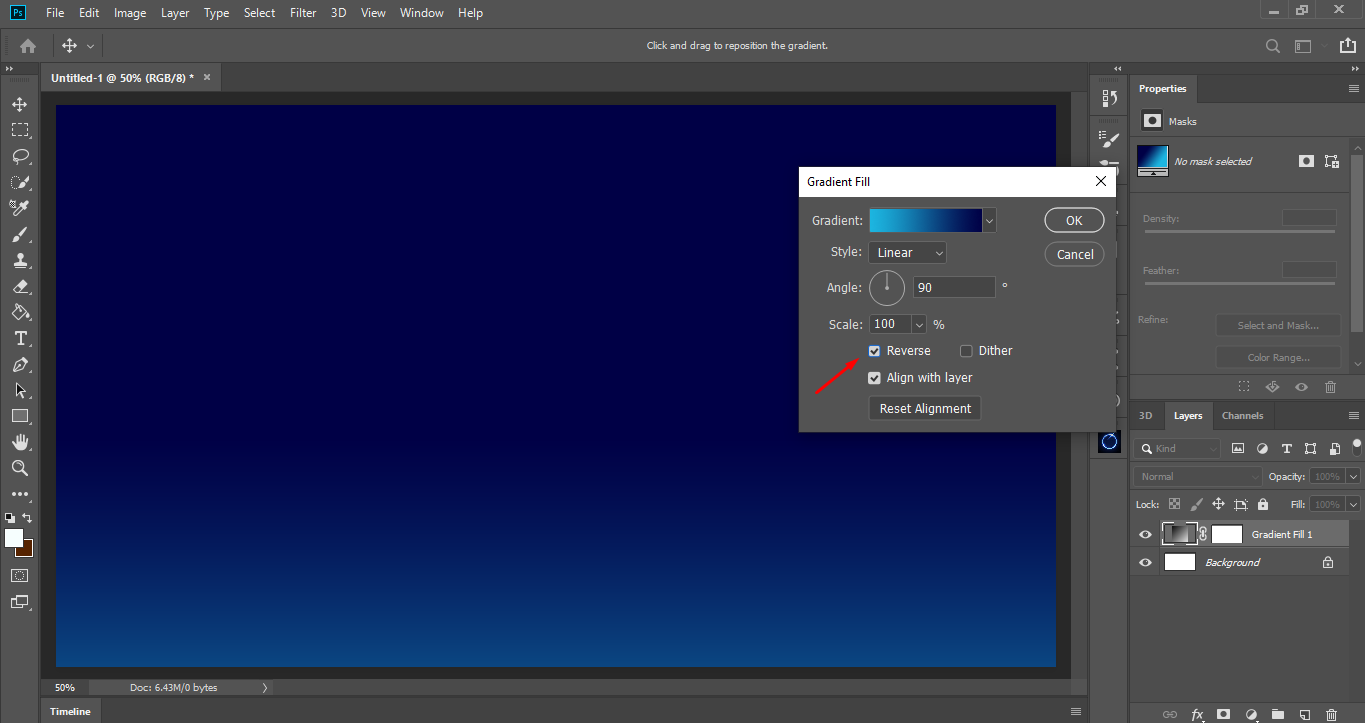Create new fill or adjustment layer
The height and width of the screenshot is (723, 1365).
click(x=1251, y=715)
